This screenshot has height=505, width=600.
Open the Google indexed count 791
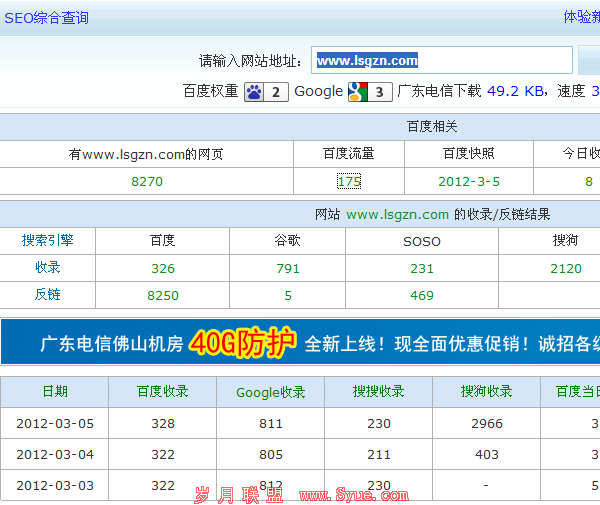288,268
